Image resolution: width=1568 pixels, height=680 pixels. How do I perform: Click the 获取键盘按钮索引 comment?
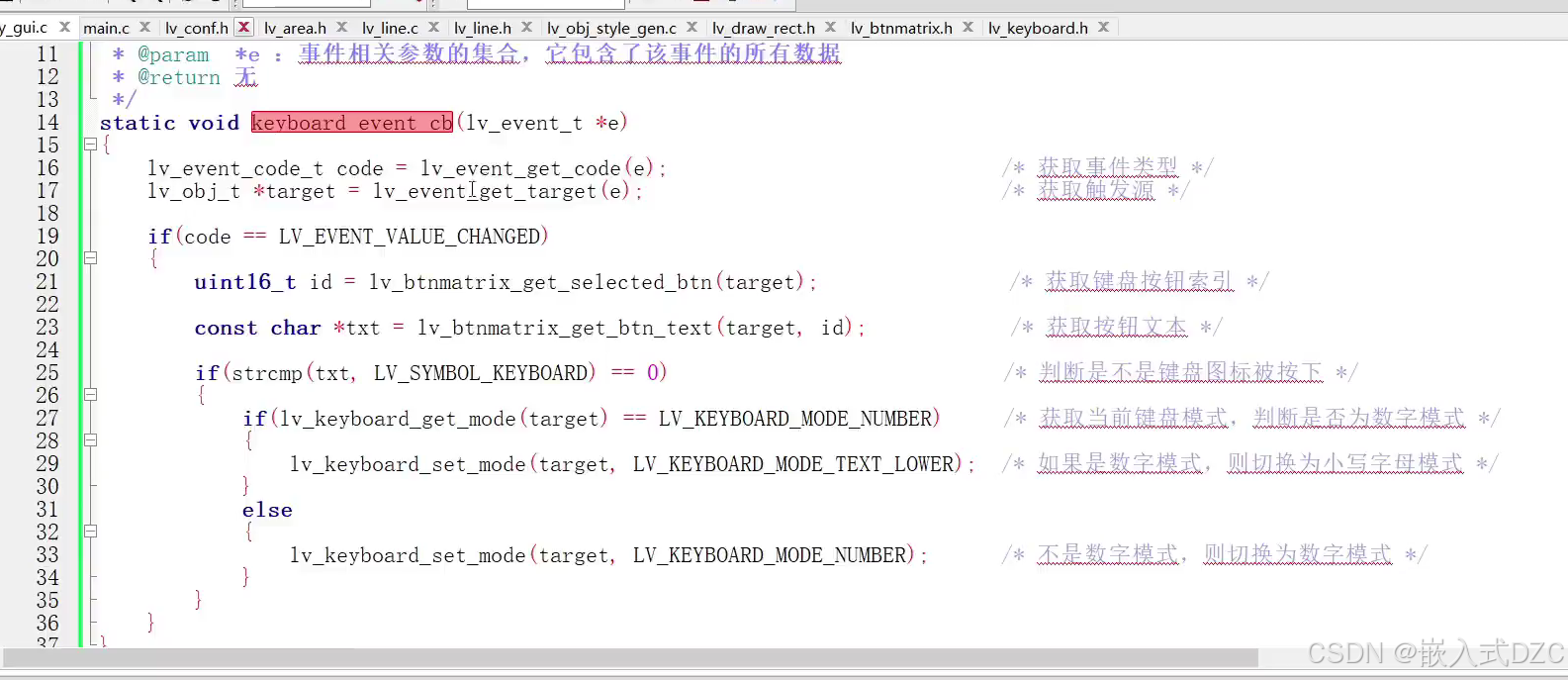click(x=1139, y=281)
